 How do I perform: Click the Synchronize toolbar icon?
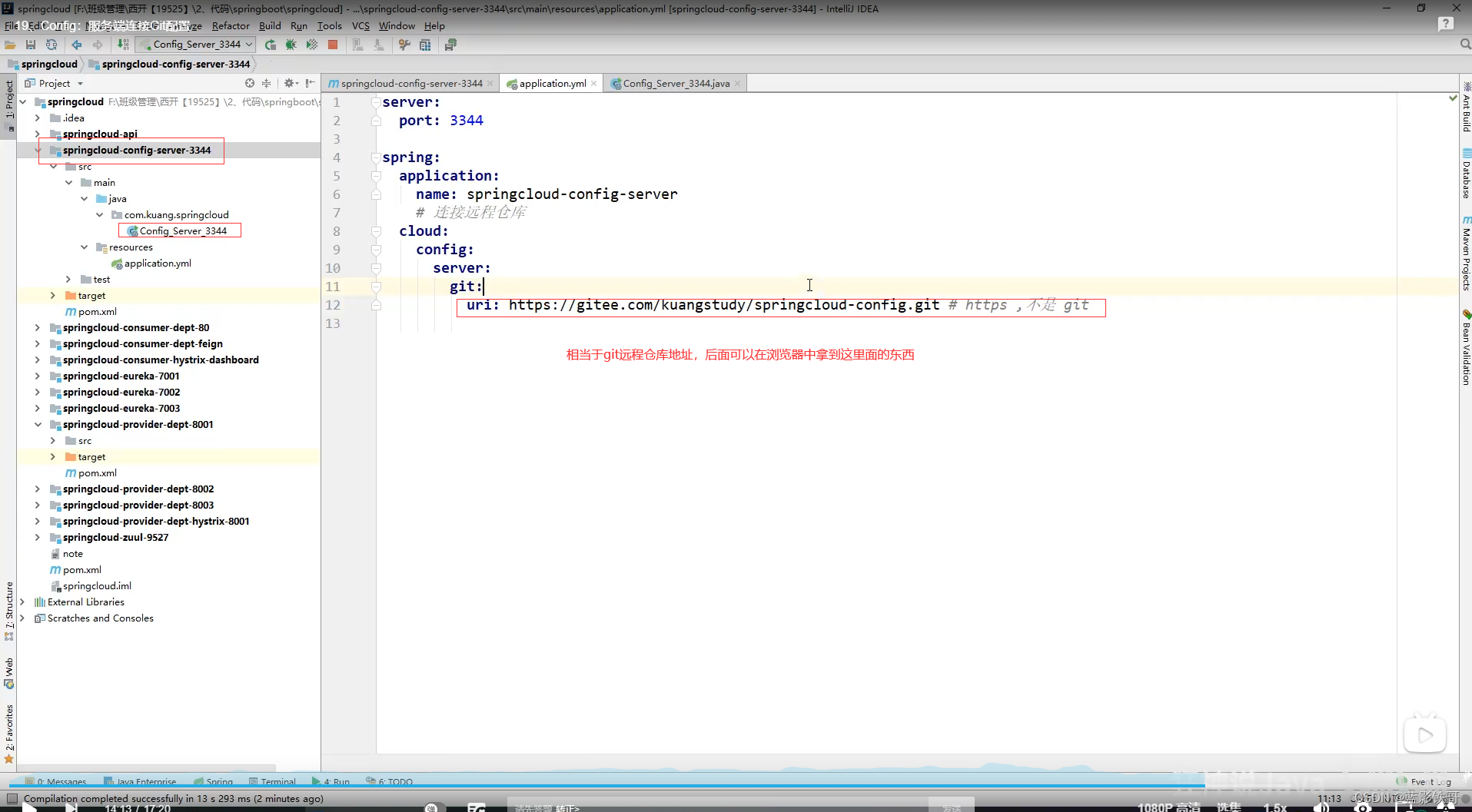click(52, 45)
